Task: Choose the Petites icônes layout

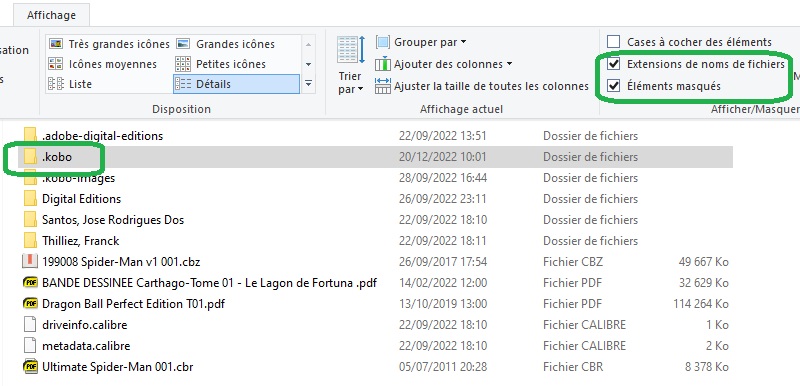Action: [x=220, y=64]
